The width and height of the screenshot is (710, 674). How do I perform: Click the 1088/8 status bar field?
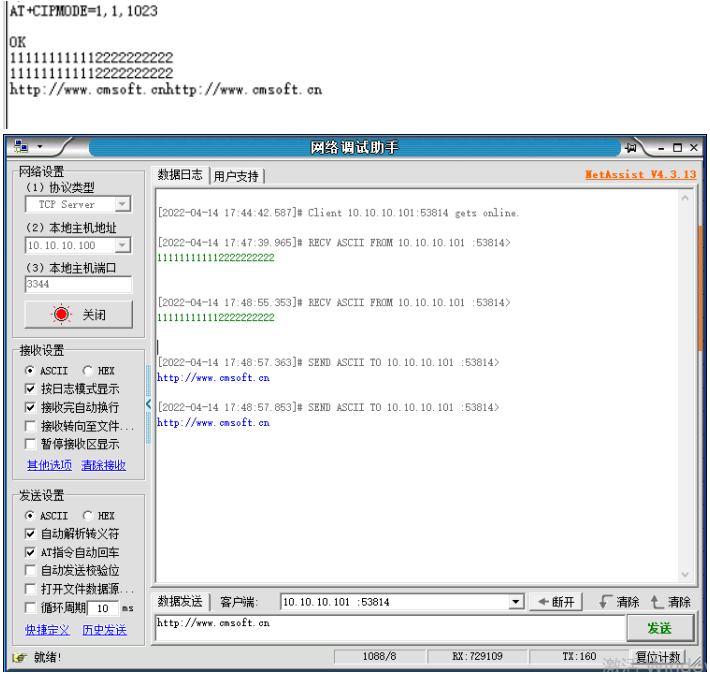379,656
